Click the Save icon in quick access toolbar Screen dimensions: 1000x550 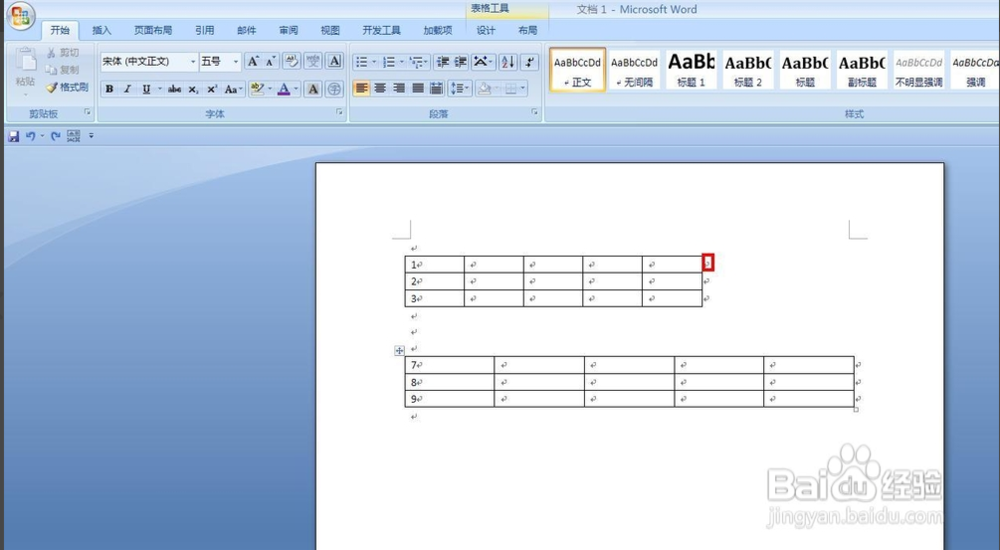[13, 136]
